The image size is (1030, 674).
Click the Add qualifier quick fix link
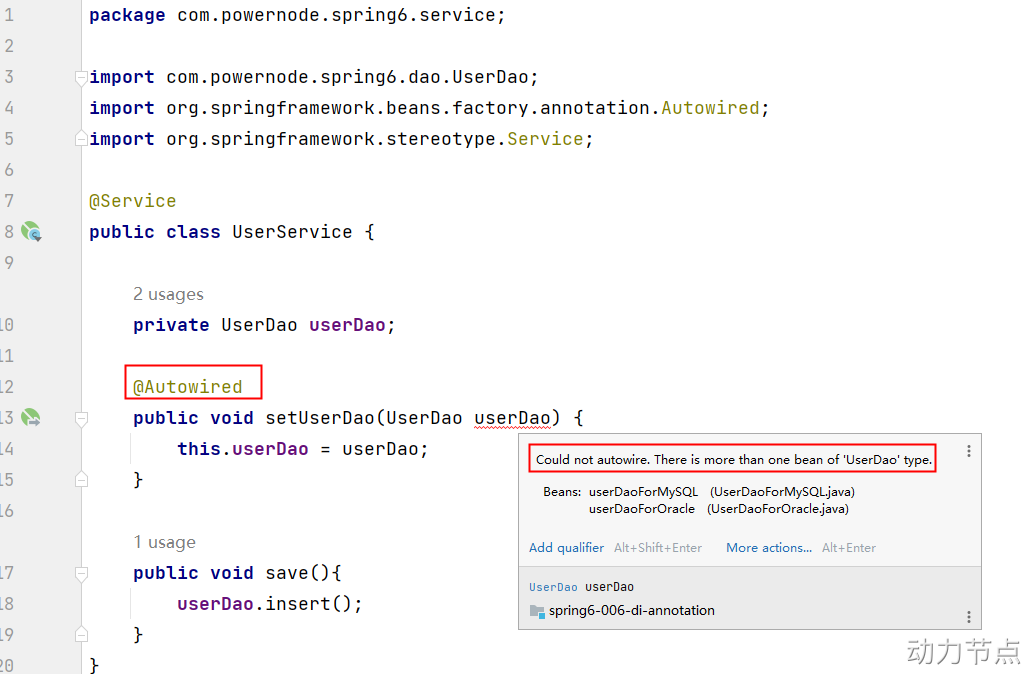(566, 547)
